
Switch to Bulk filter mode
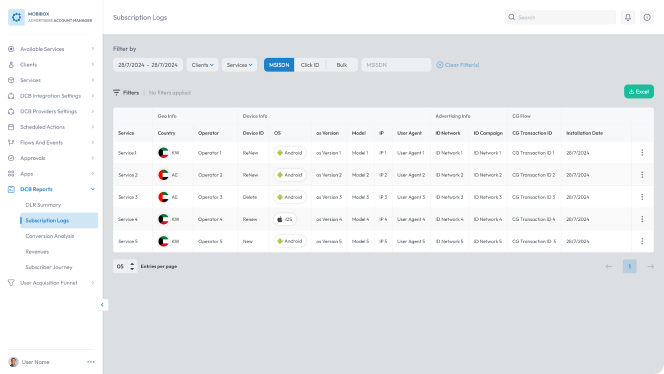pos(342,65)
